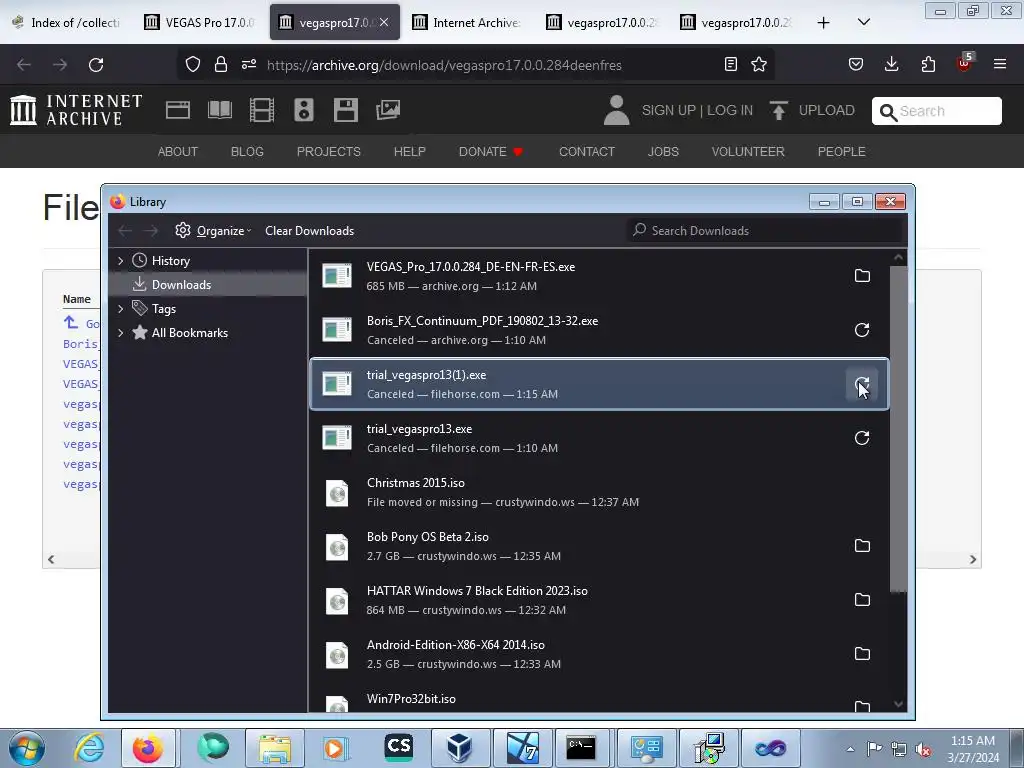Open command prompt from taskbar
Image resolution: width=1024 pixels, height=768 pixels.
point(581,748)
